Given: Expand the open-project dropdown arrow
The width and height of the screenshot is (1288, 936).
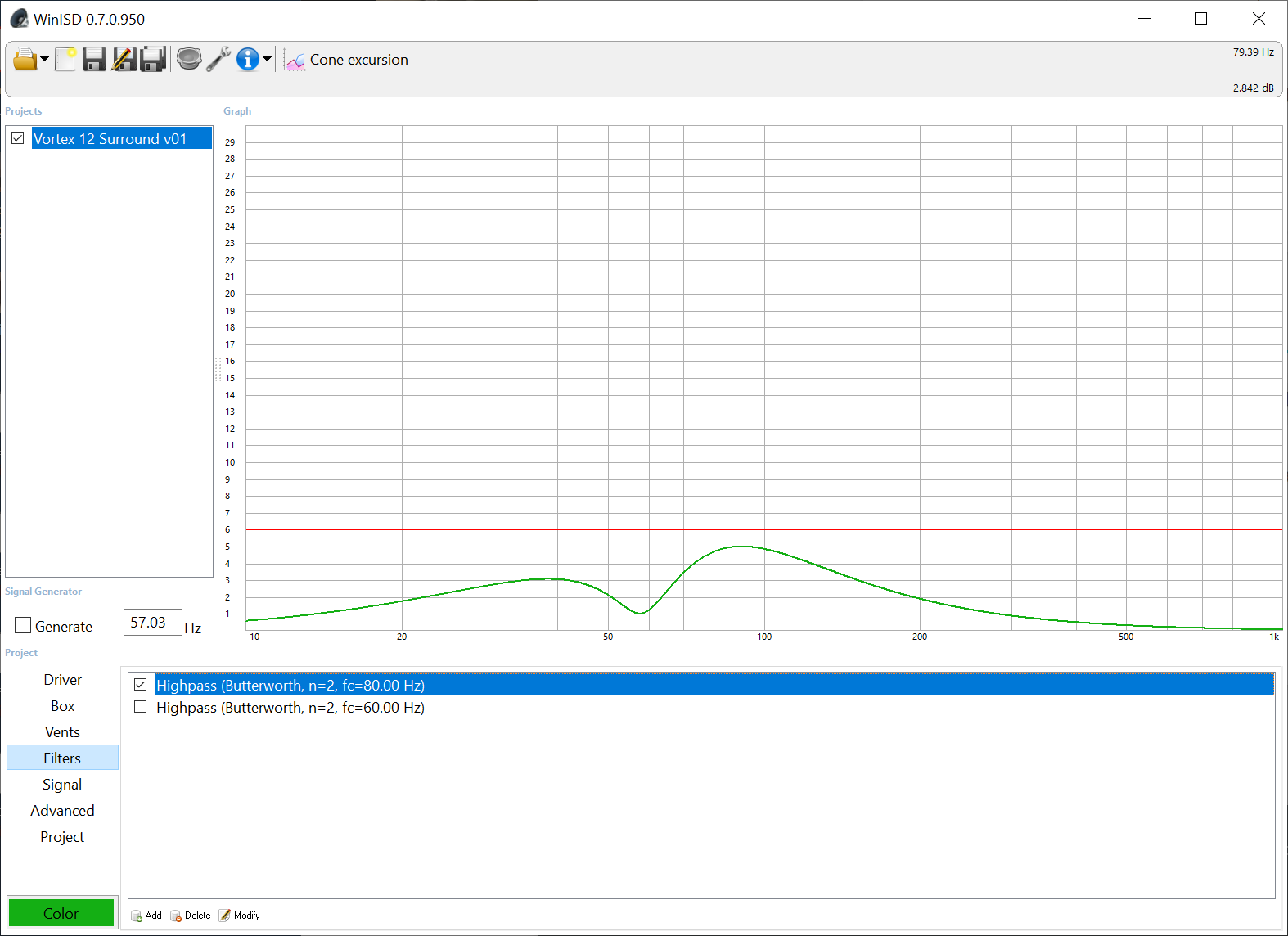Looking at the screenshot, I should pyautogui.click(x=44, y=60).
